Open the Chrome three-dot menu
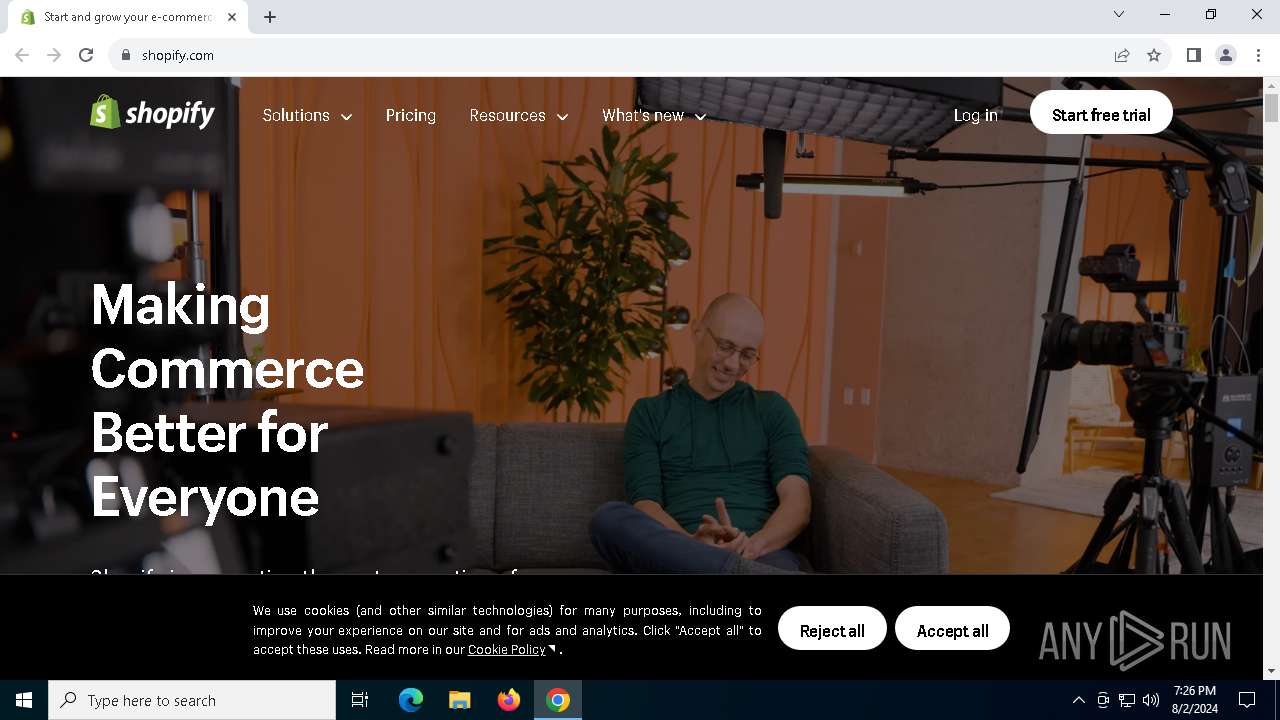Image resolution: width=1280 pixels, height=720 pixels. pos(1258,55)
